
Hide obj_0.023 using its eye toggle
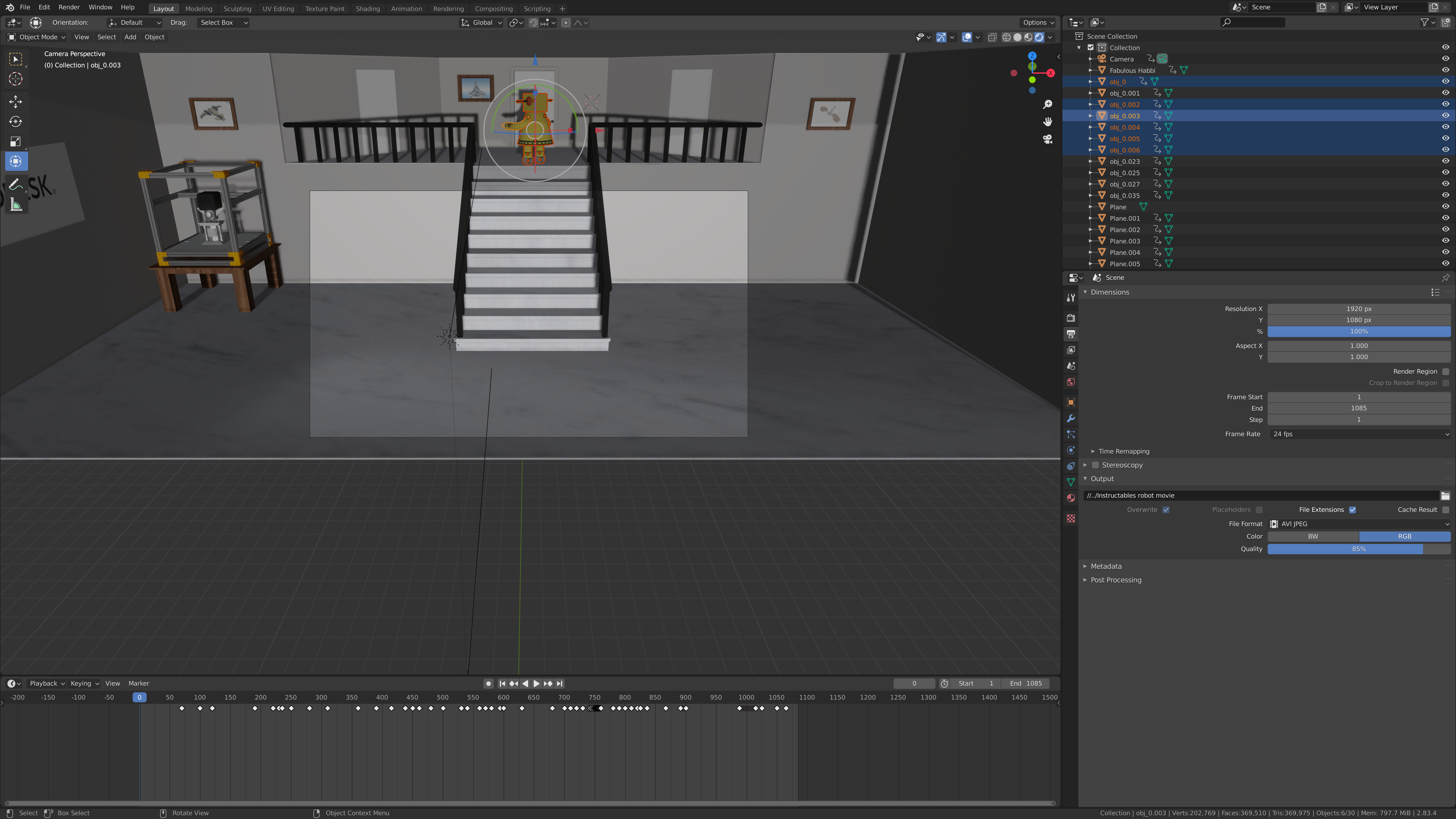[1445, 161]
